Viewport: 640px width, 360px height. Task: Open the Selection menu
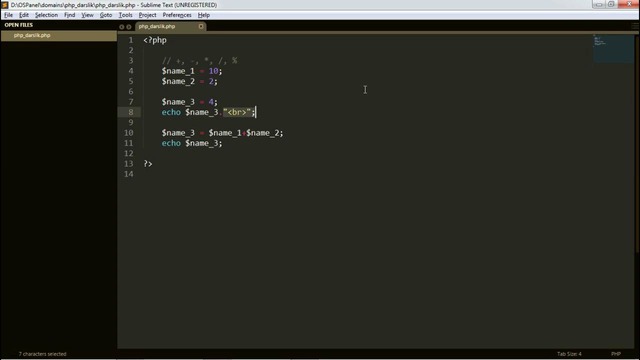46,15
